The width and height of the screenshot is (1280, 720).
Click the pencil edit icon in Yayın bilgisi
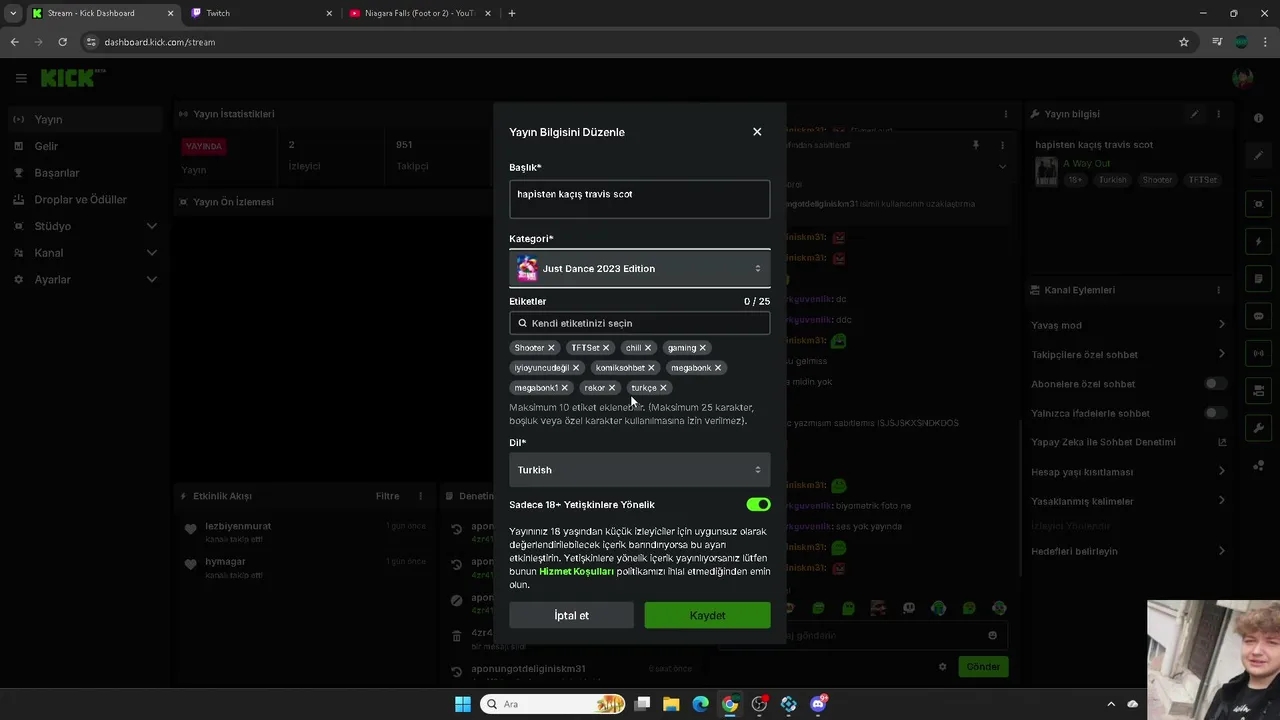[1194, 114]
